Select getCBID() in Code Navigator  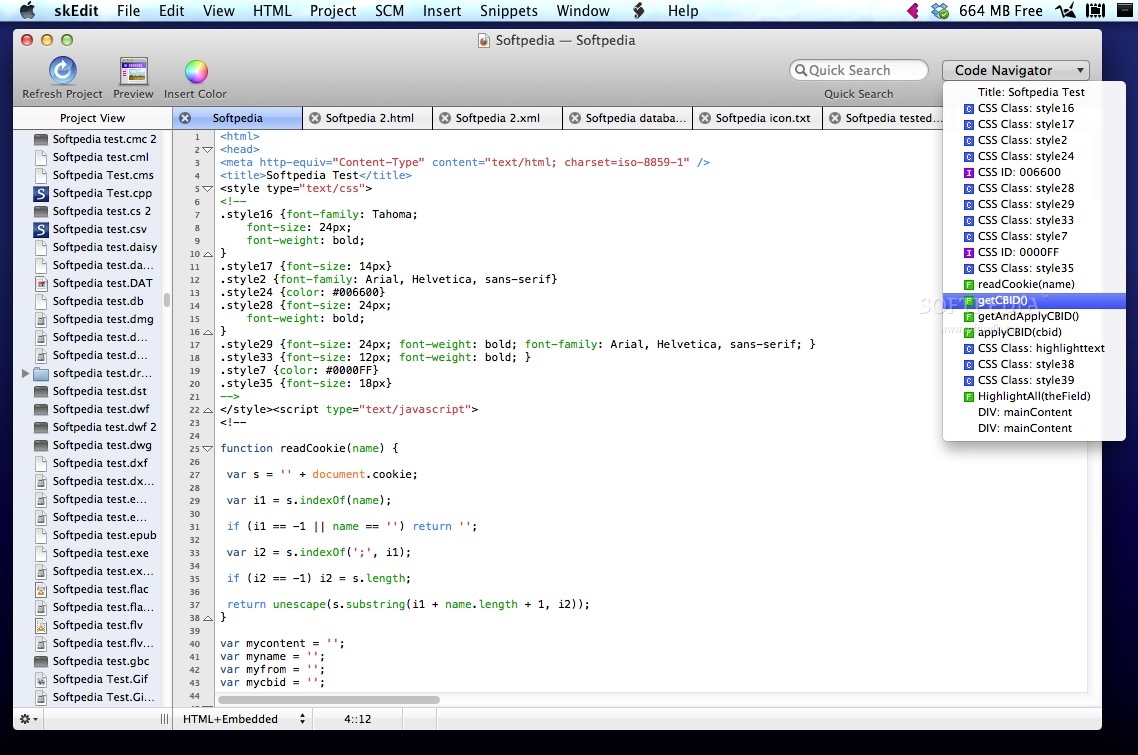coord(1033,300)
